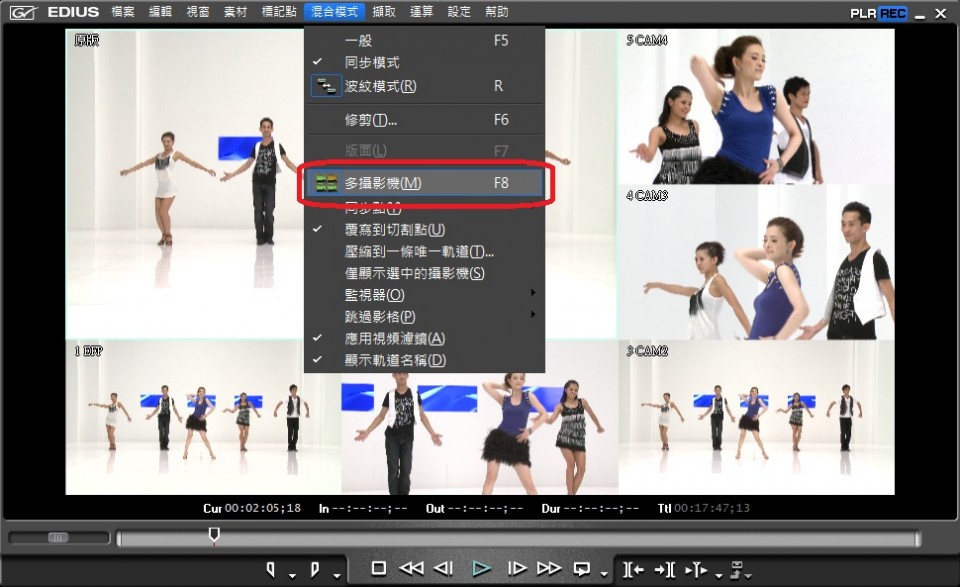
Task: Click the next edit point icon
Action: 664,570
